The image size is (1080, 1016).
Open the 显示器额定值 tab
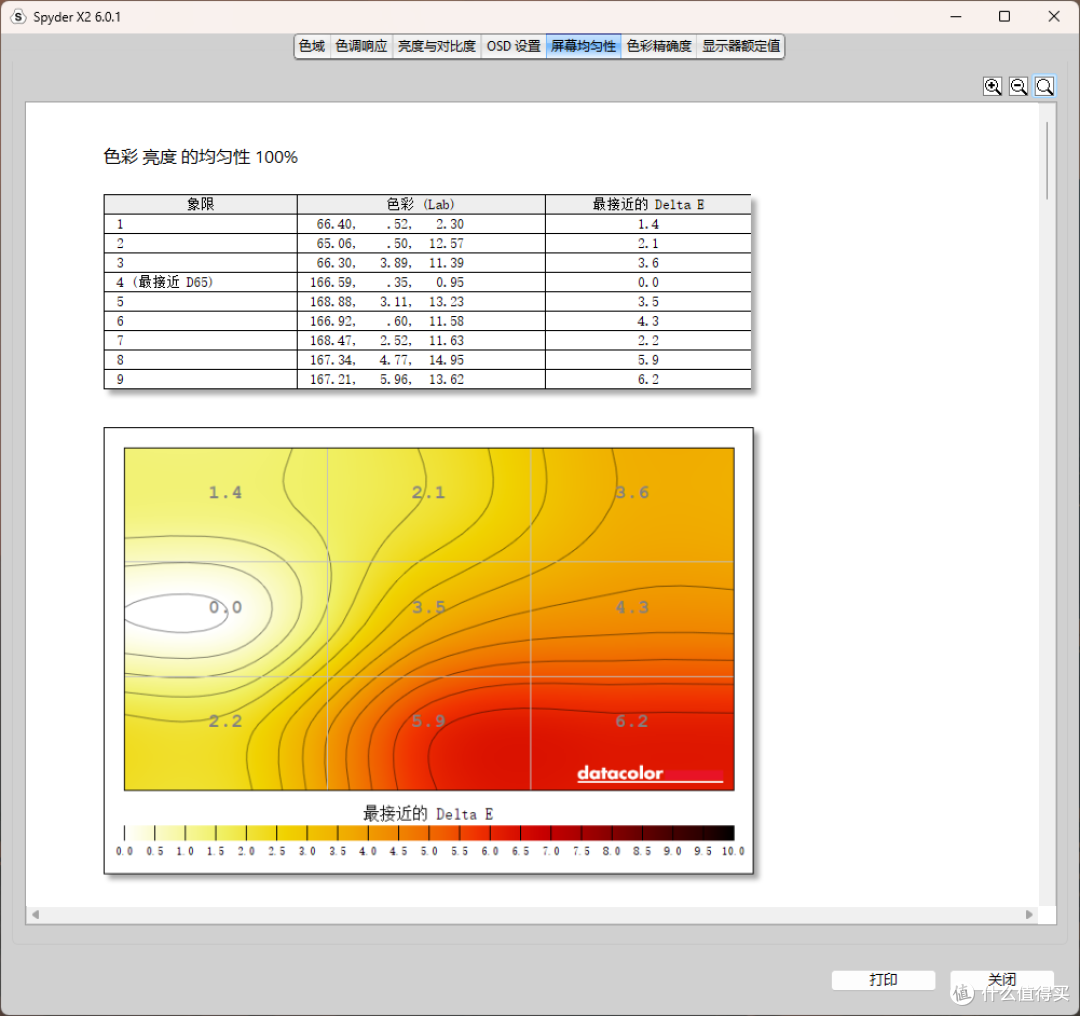740,46
